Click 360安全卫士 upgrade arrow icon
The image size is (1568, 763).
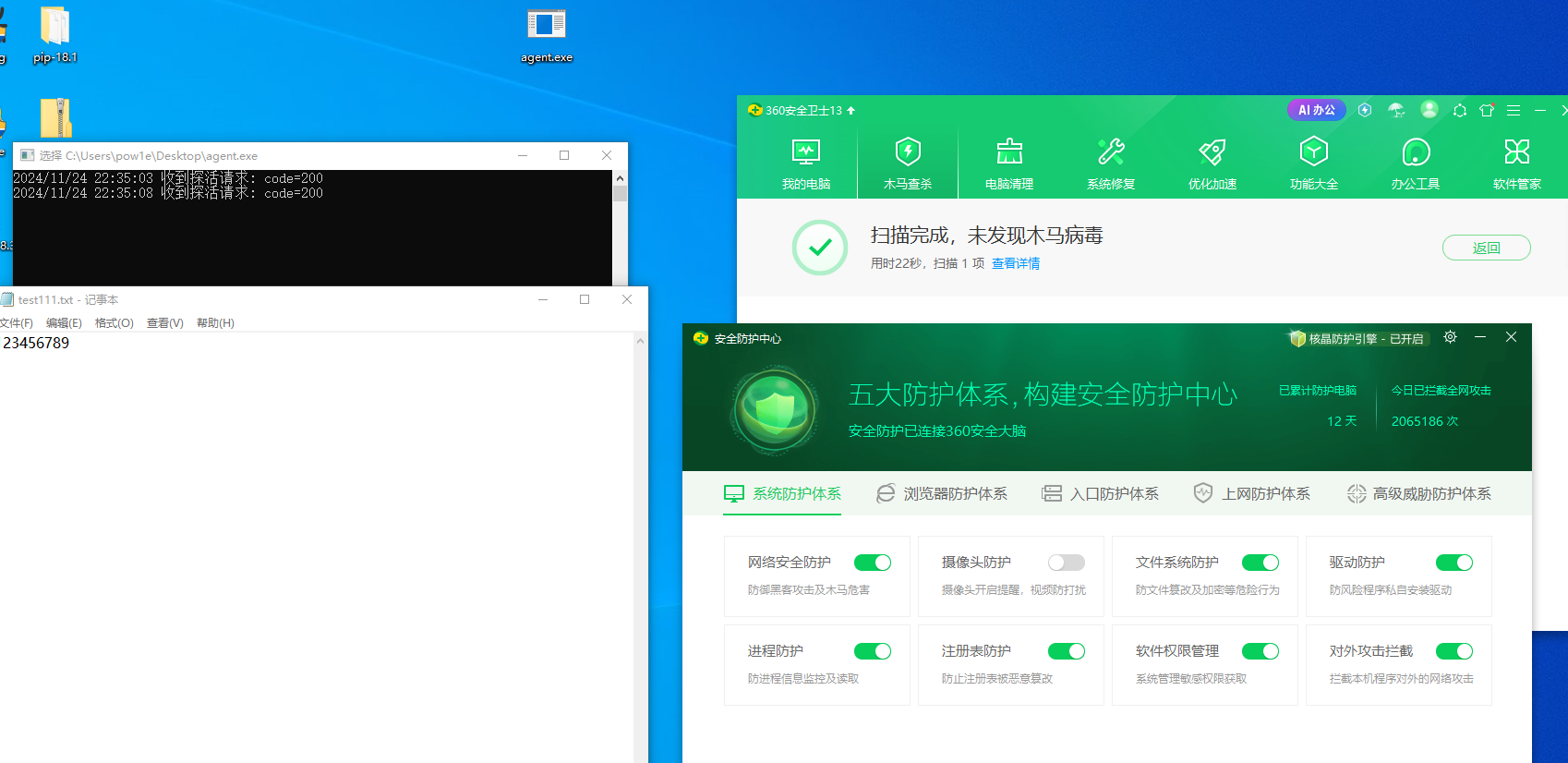(x=850, y=110)
